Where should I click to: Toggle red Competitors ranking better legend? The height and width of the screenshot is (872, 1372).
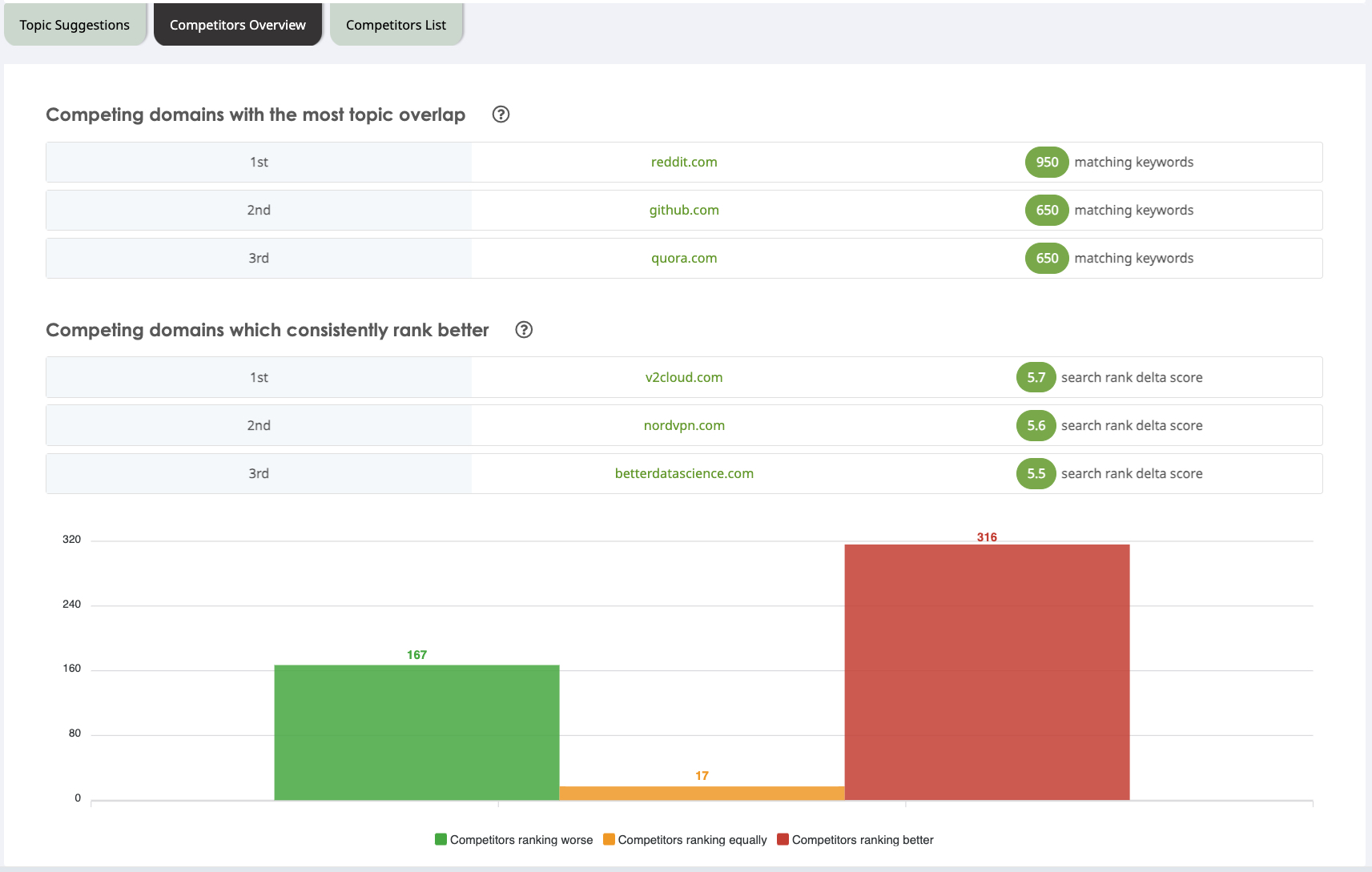[855, 839]
